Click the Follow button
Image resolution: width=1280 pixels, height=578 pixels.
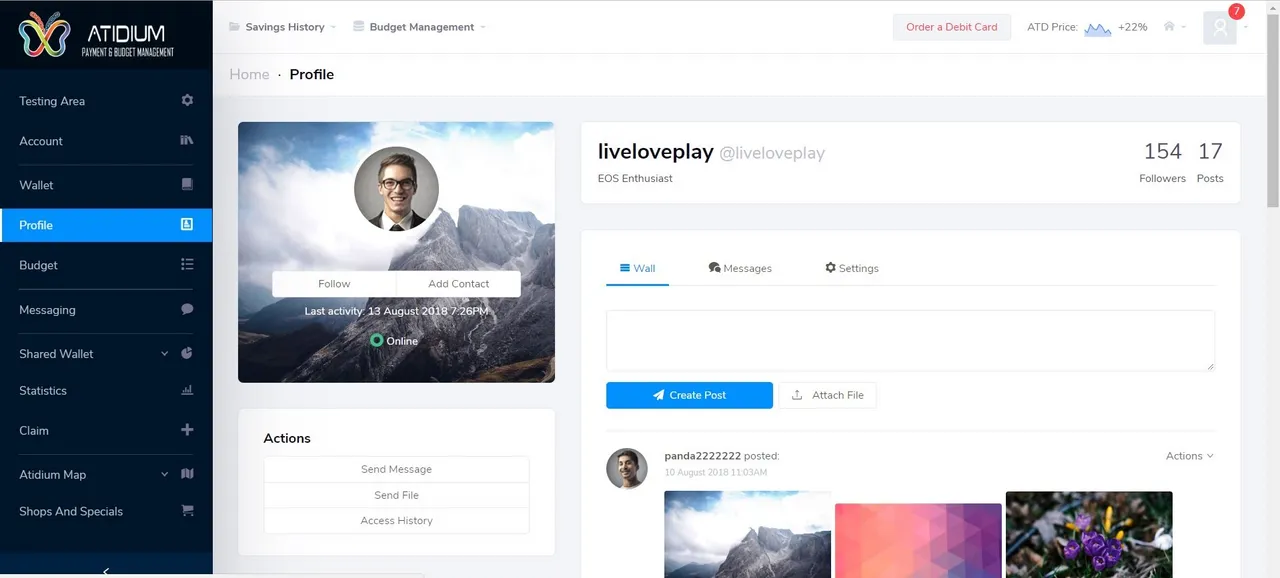tap(334, 284)
